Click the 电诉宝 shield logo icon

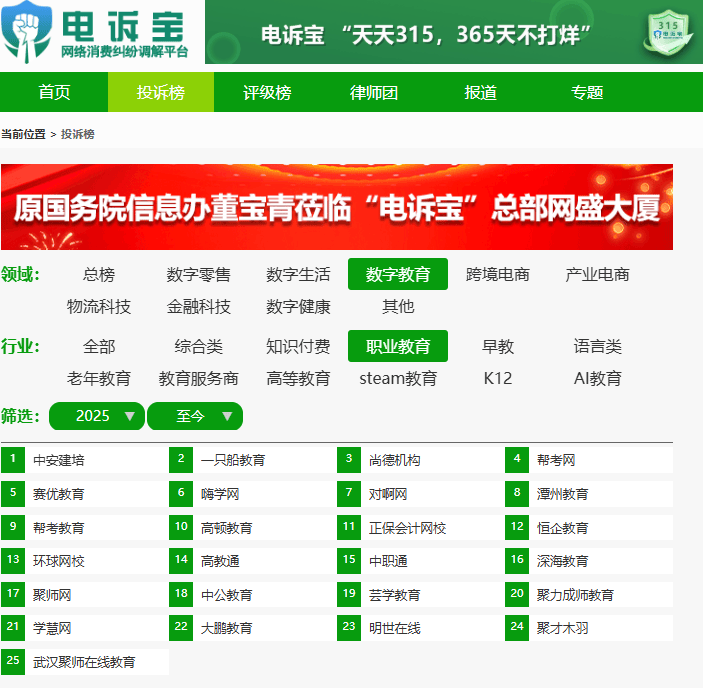coord(25,32)
